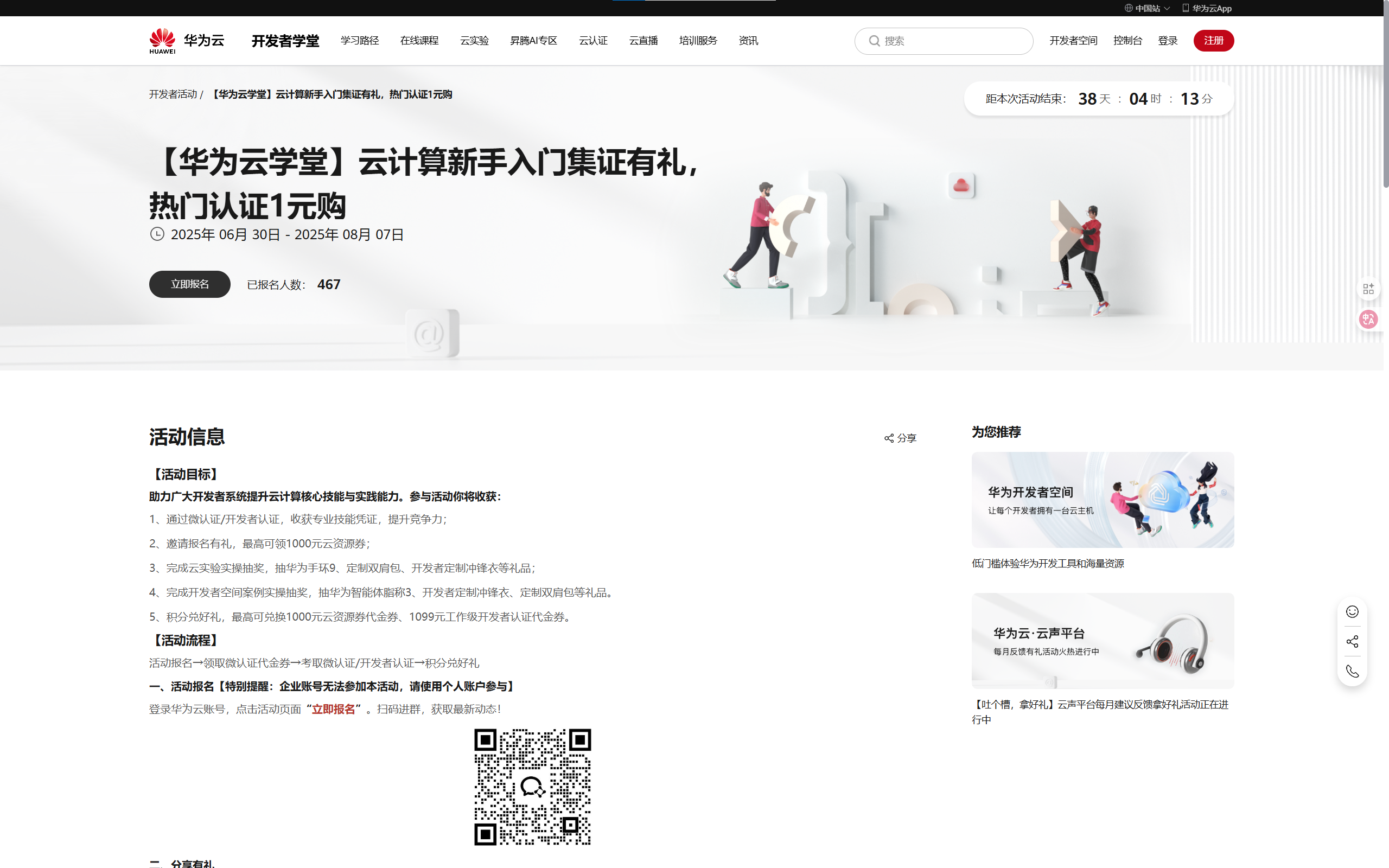The image size is (1389, 868).
Task: Open the 华为开发者空间 recommendation thumbnail
Action: click(x=1102, y=500)
